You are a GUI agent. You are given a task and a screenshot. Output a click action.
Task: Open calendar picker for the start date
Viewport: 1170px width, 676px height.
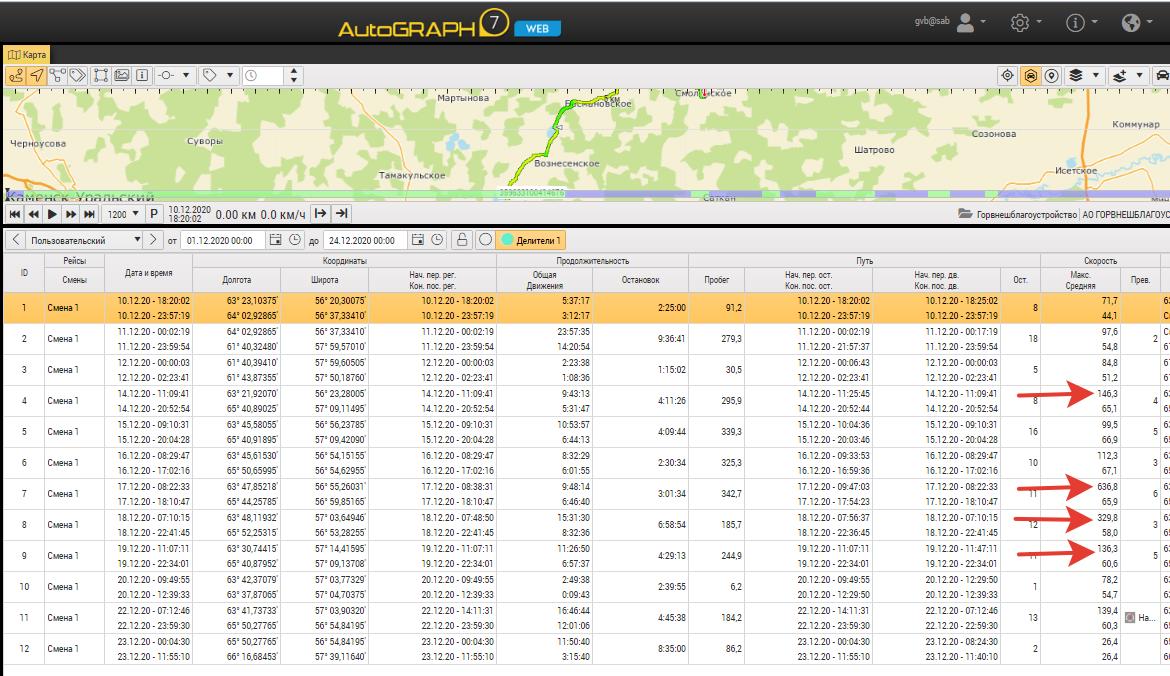(x=275, y=240)
